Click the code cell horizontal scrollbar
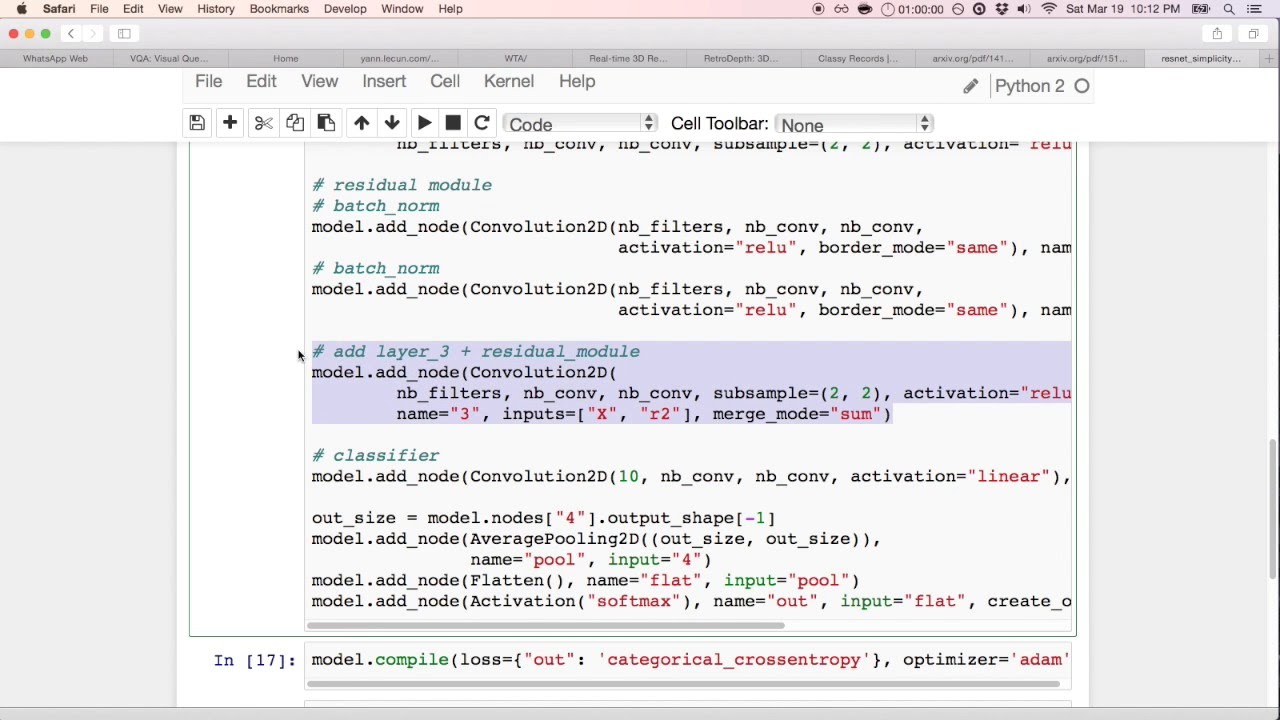The image size is (1280, 720). (x=546, y=626)
